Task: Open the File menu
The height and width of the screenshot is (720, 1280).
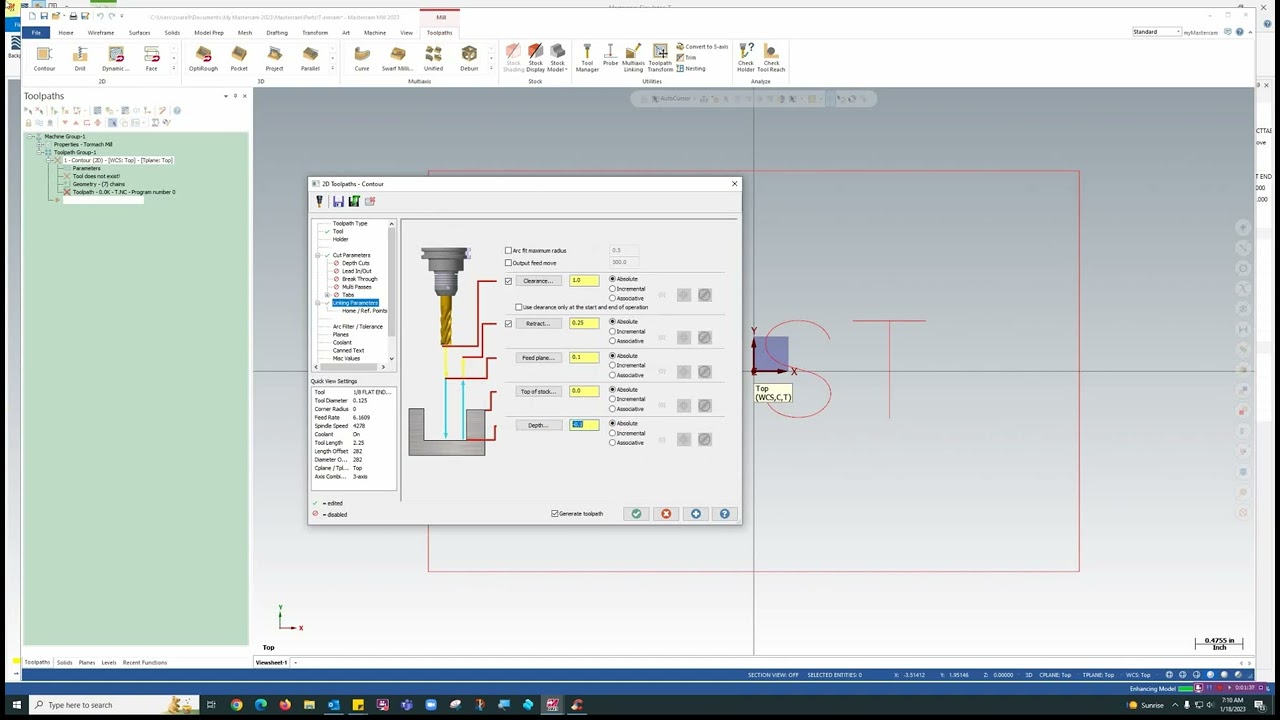Action: [36, 32]
